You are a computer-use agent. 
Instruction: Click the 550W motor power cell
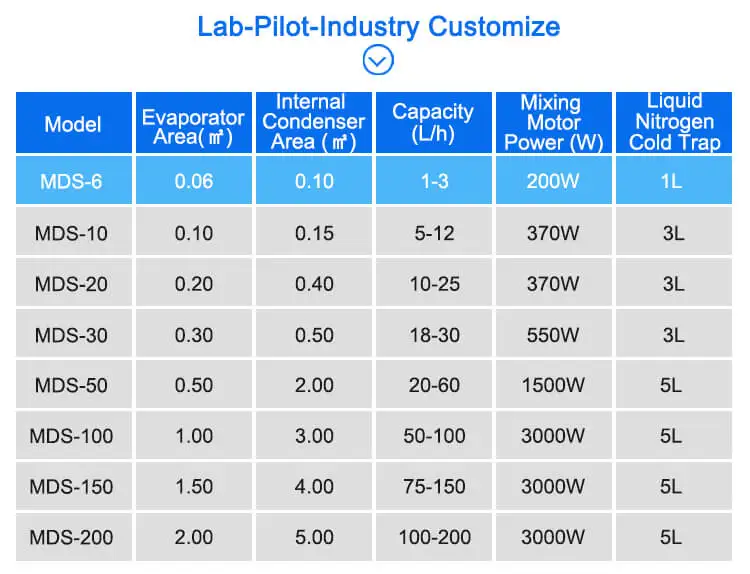coord(553,335)
